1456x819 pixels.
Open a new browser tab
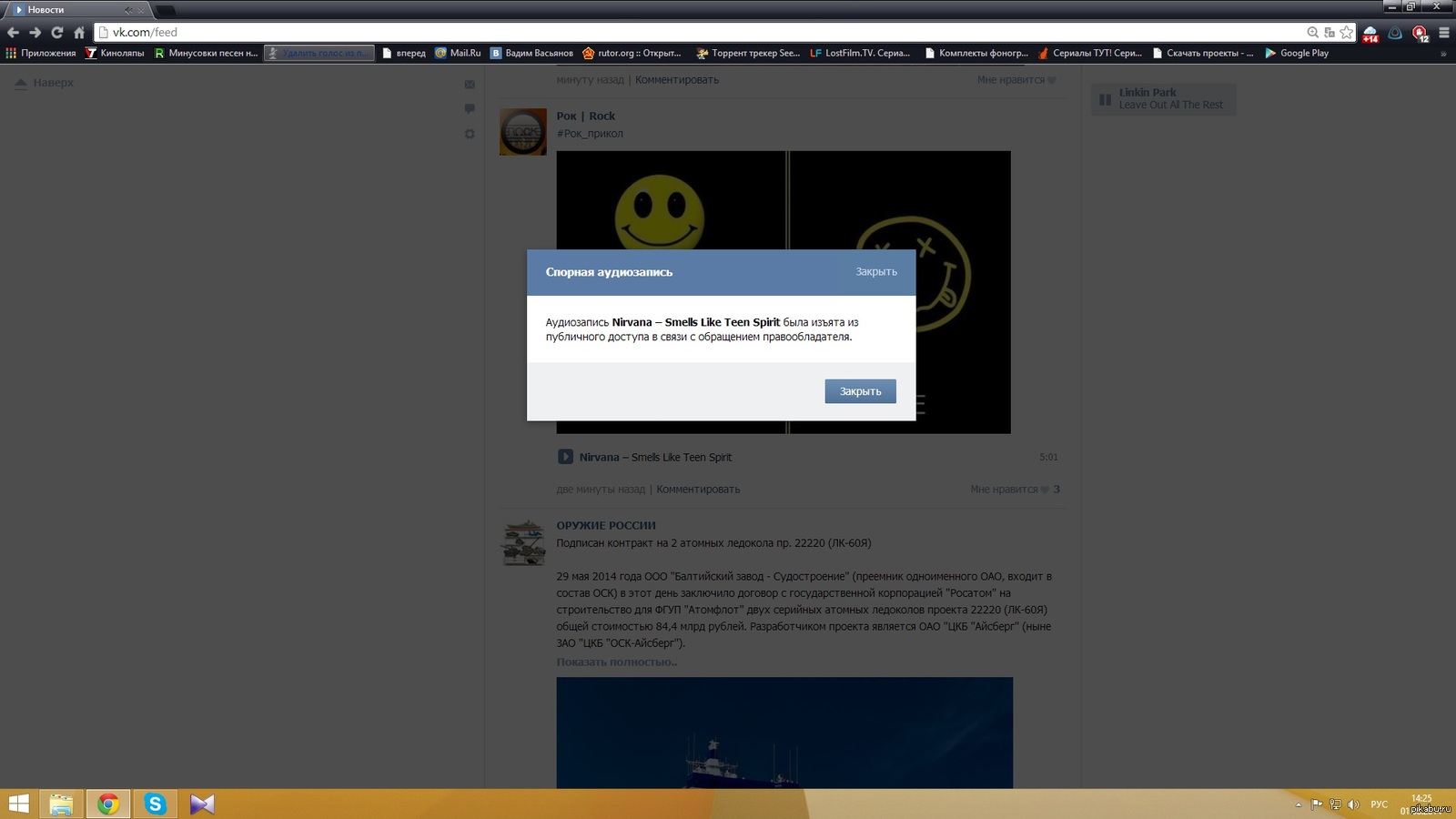(x=167, y=11)
